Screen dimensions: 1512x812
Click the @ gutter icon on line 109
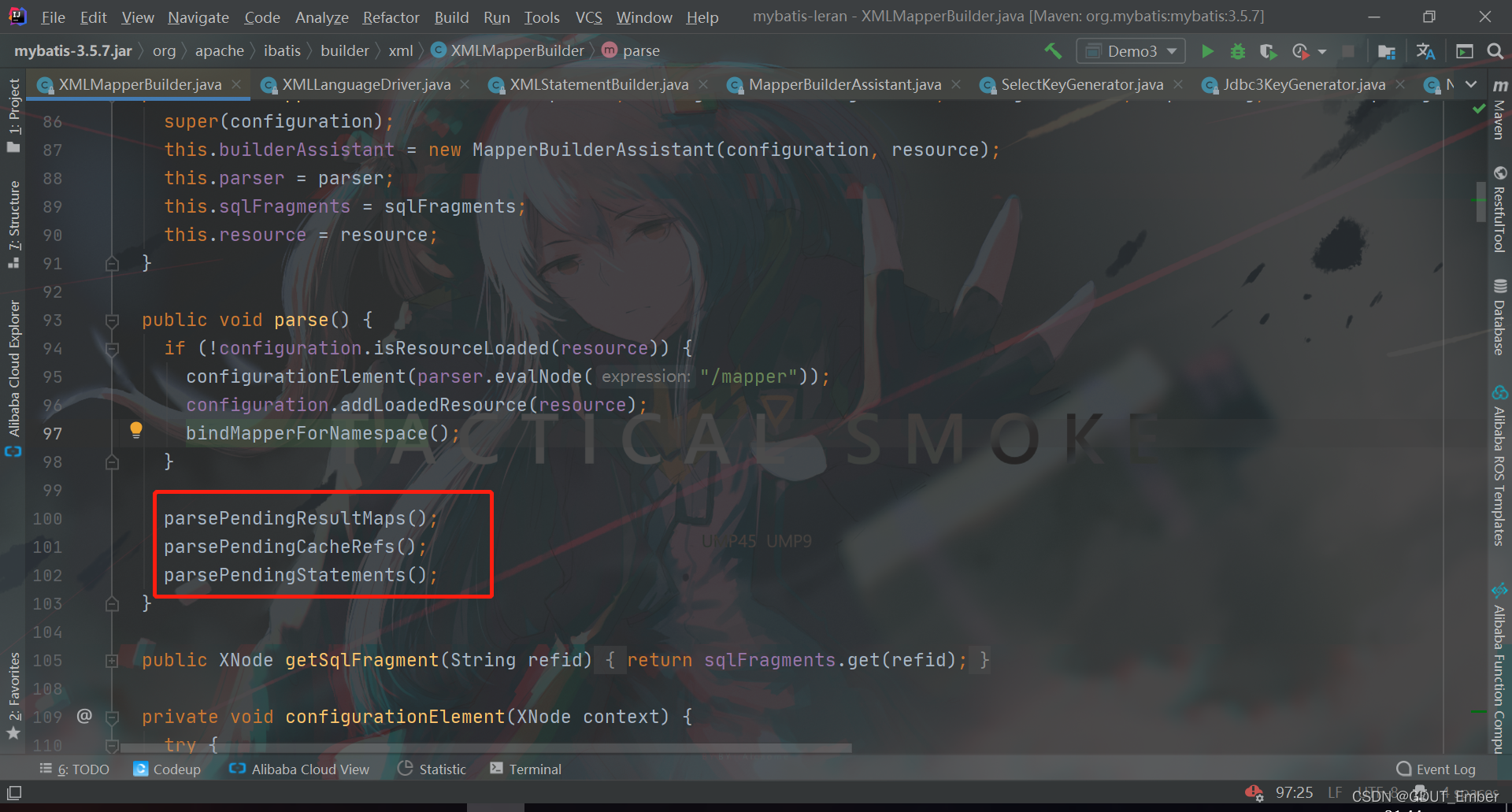[84, 716]
